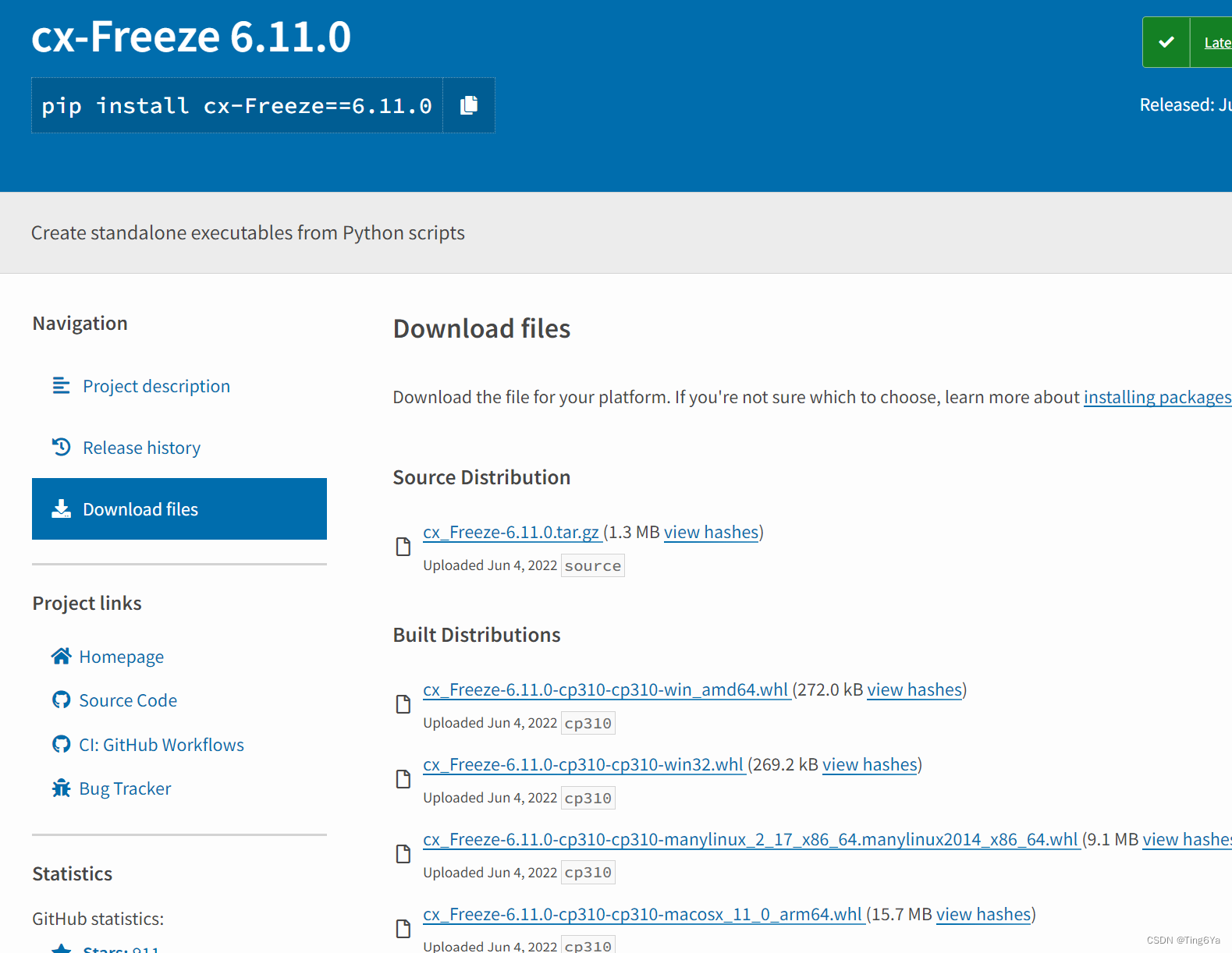Open the Source Code link
Screen dimensions: 1232x953
coord(128,700)
